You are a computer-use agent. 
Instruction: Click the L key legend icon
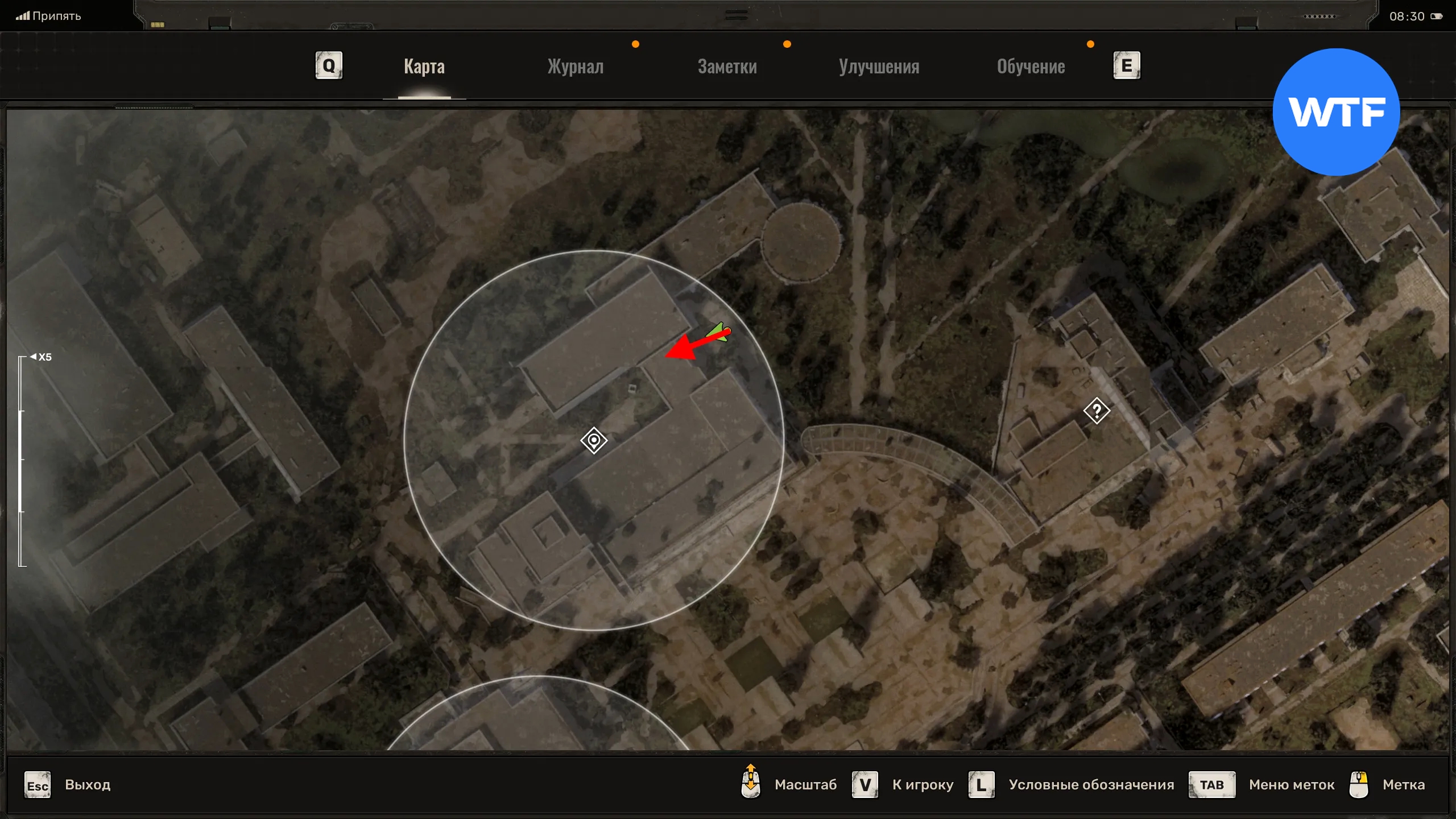981,785
